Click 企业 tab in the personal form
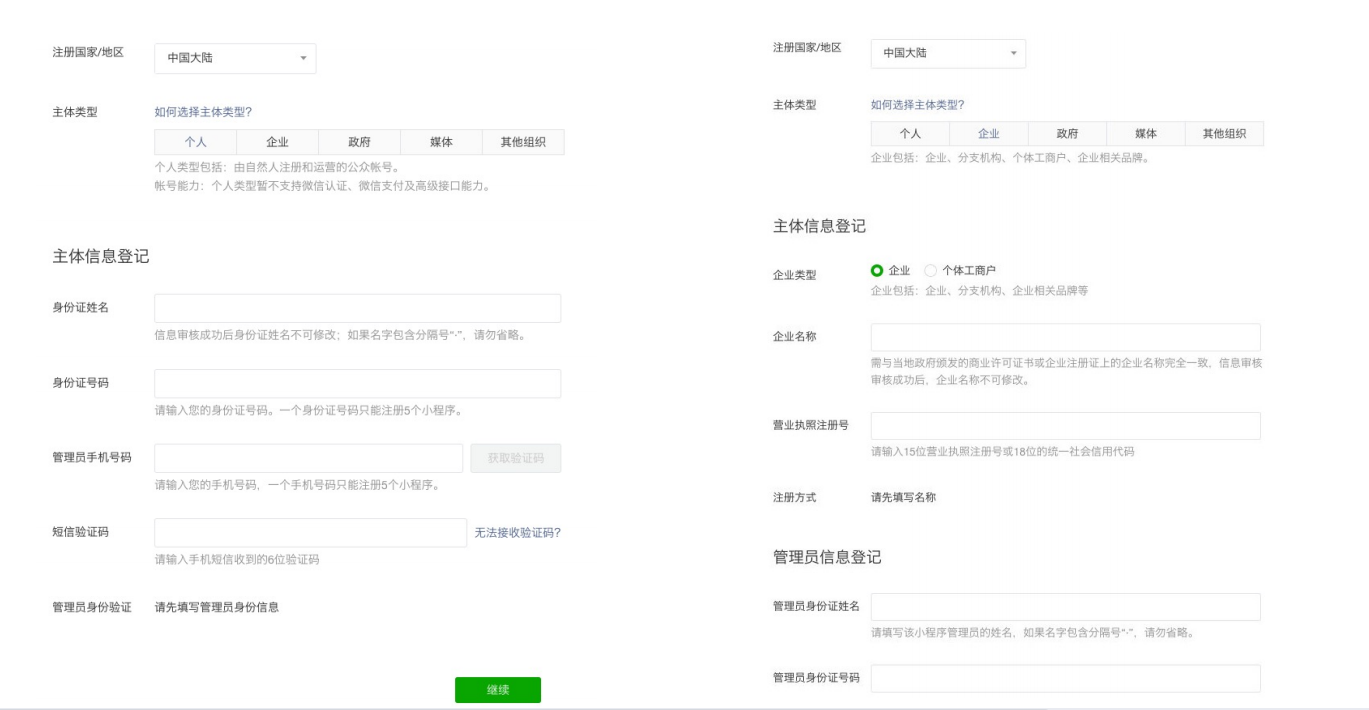The image size is (1369, 710). click(277, 142)
